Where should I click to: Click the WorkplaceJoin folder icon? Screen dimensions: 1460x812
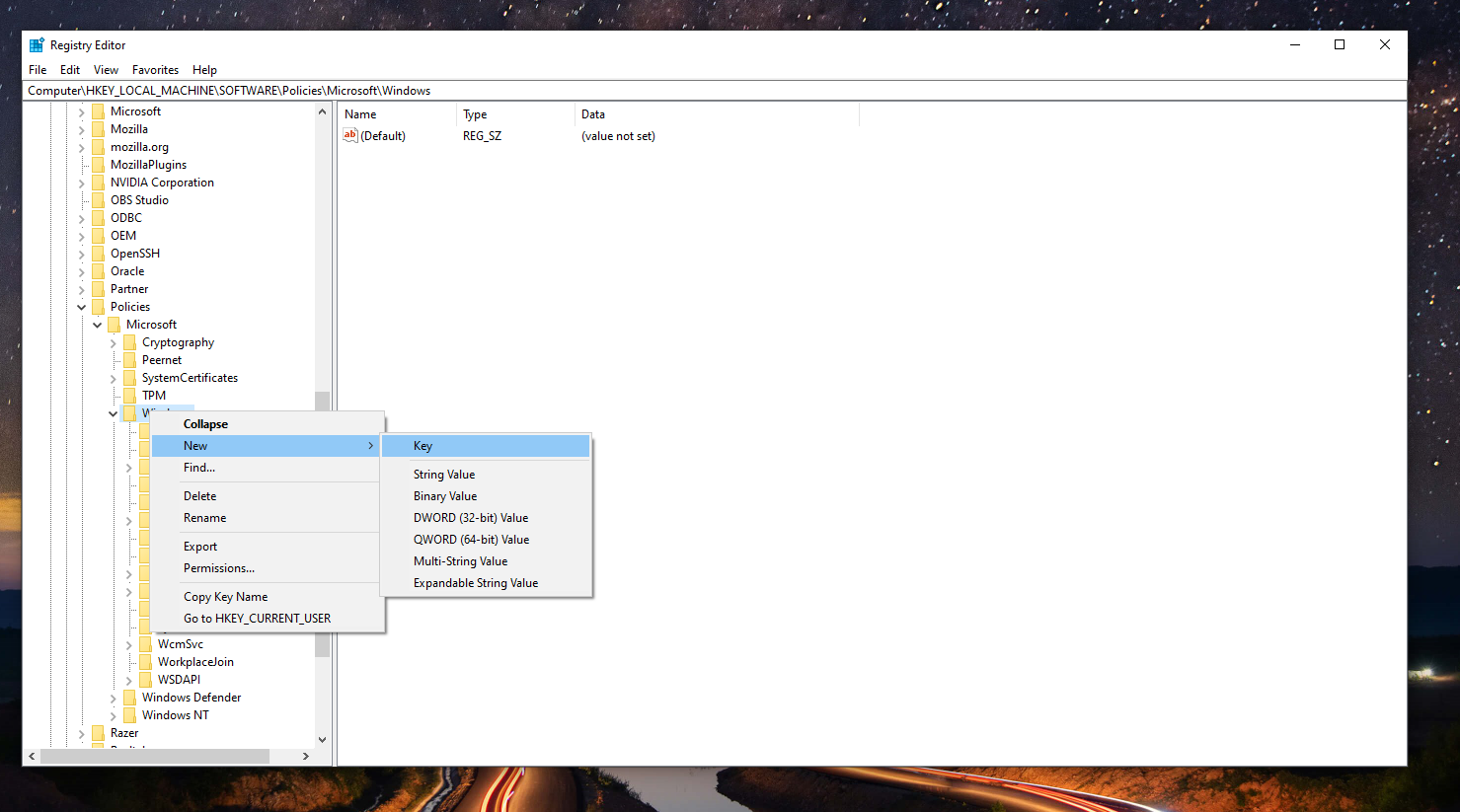pyautogui.click(x=145, y=662)
